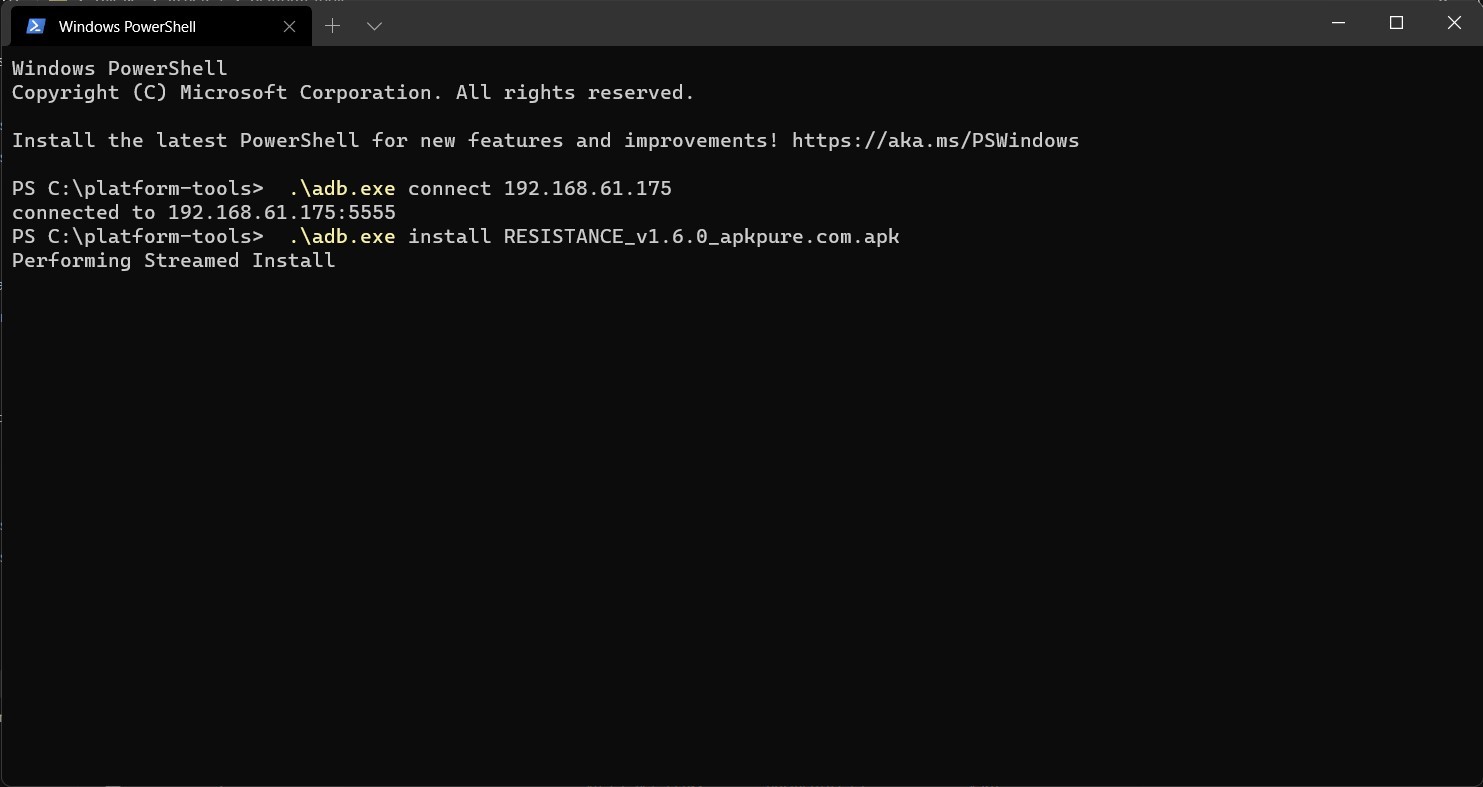Click the 192.168.61.175 address in the connect command

pyautogui.click(x=587, y=189)
